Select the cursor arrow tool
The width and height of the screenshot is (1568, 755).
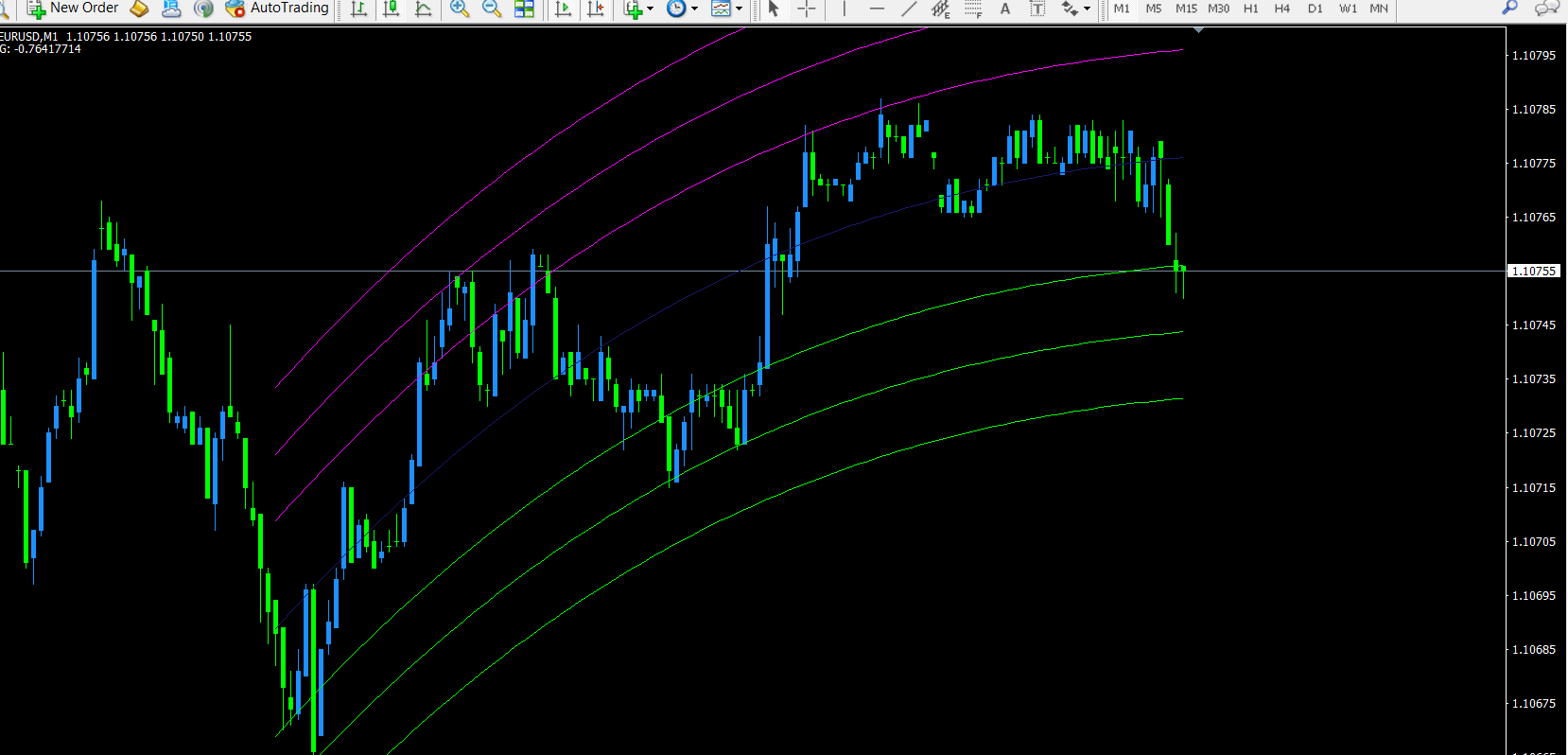tap(774, 9)
